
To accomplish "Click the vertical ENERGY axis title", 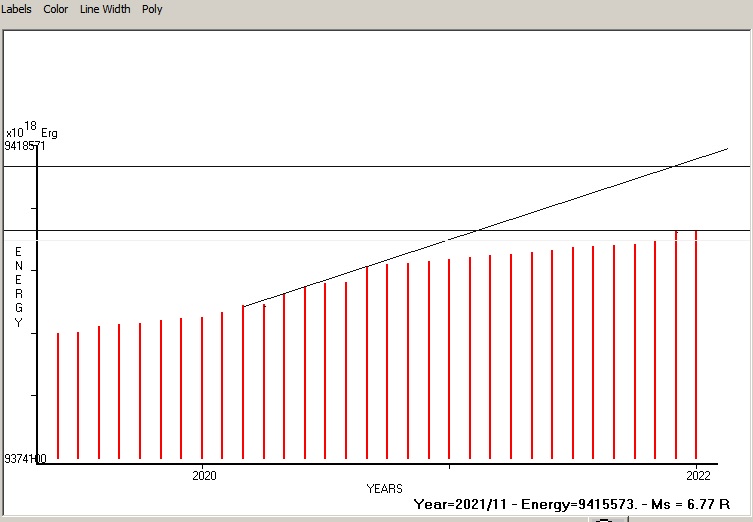I will 18,287.
